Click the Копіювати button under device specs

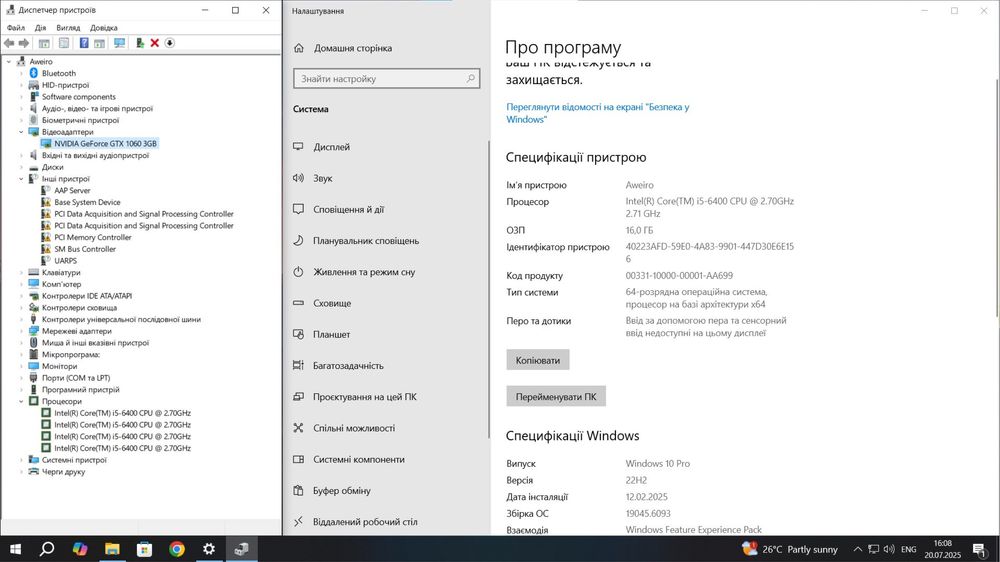pyautogui.click(x=538, y=360)
